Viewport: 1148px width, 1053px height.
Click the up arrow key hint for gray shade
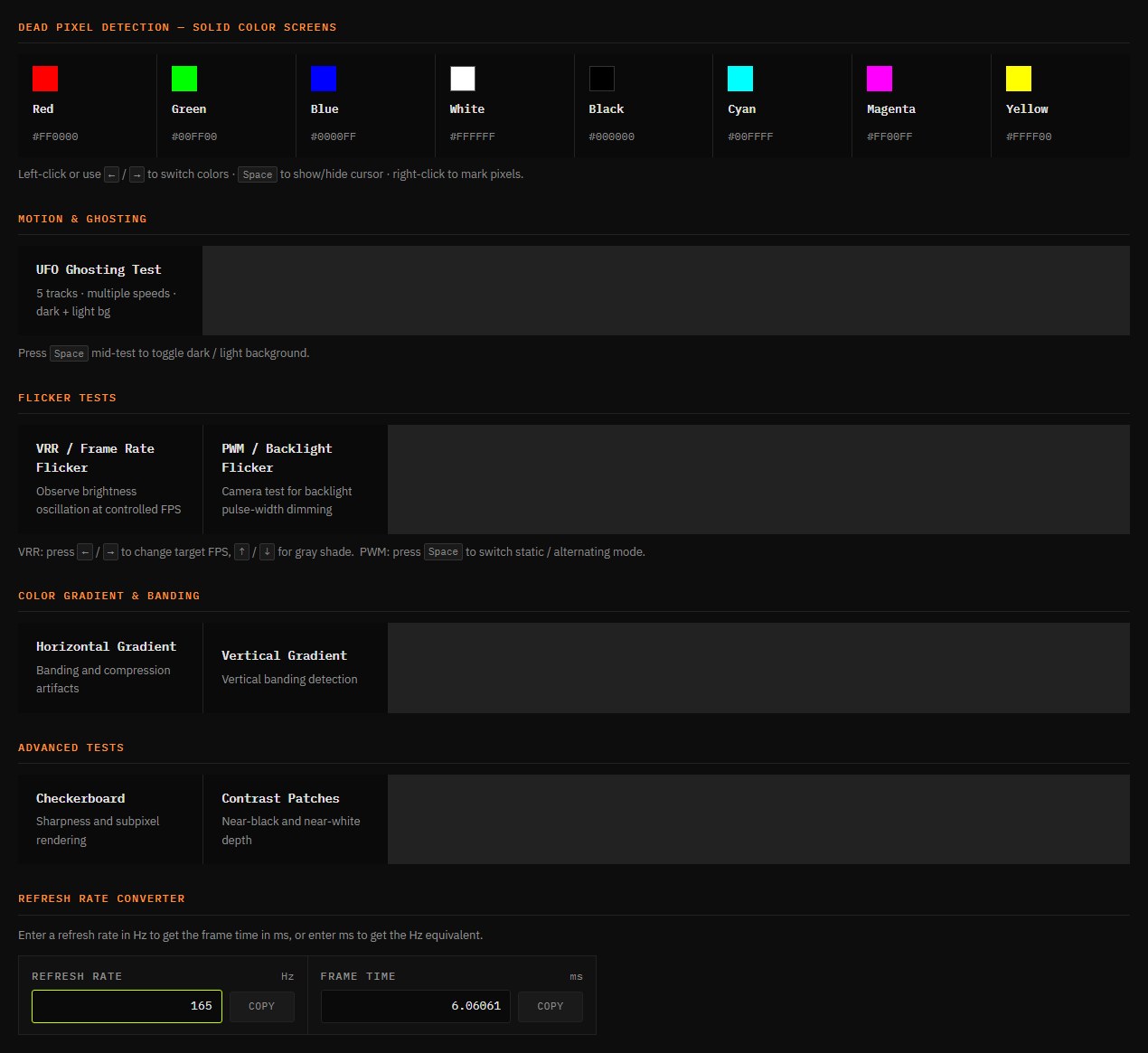[242, 552]
